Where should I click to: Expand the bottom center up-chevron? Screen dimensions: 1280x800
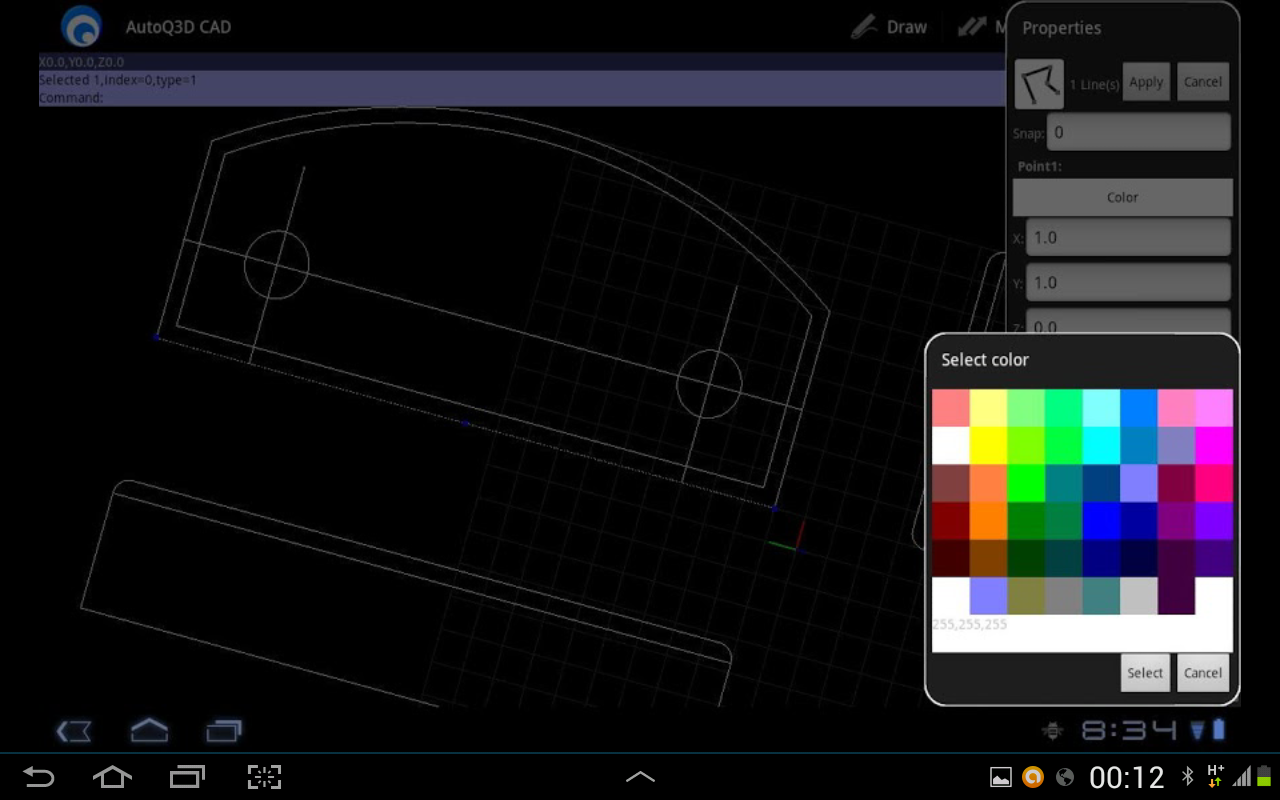point(640,777)
